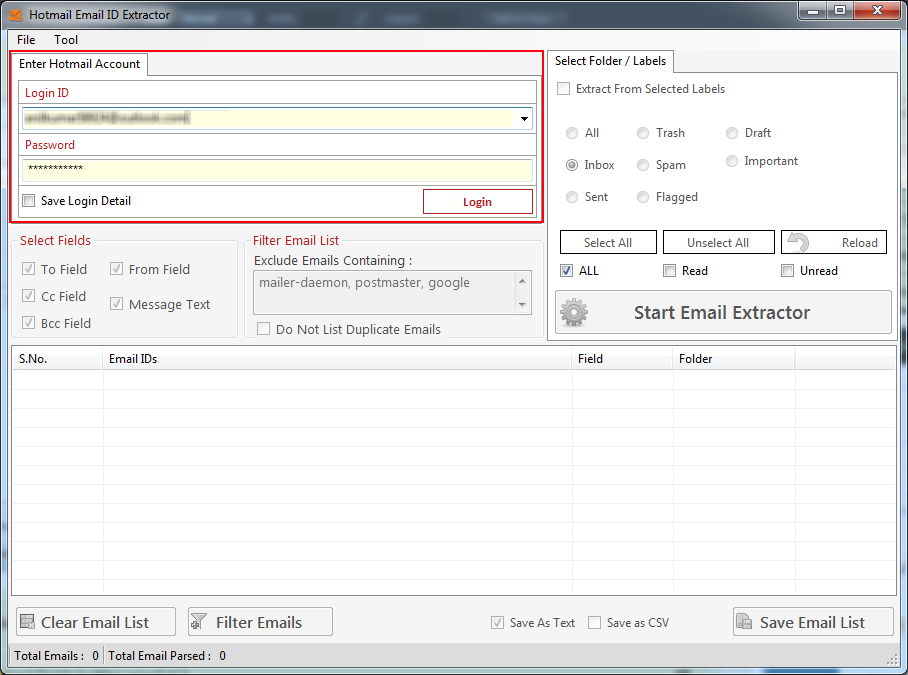Select the Inbox radio button

pyautogui.click(x=572, y=165)
